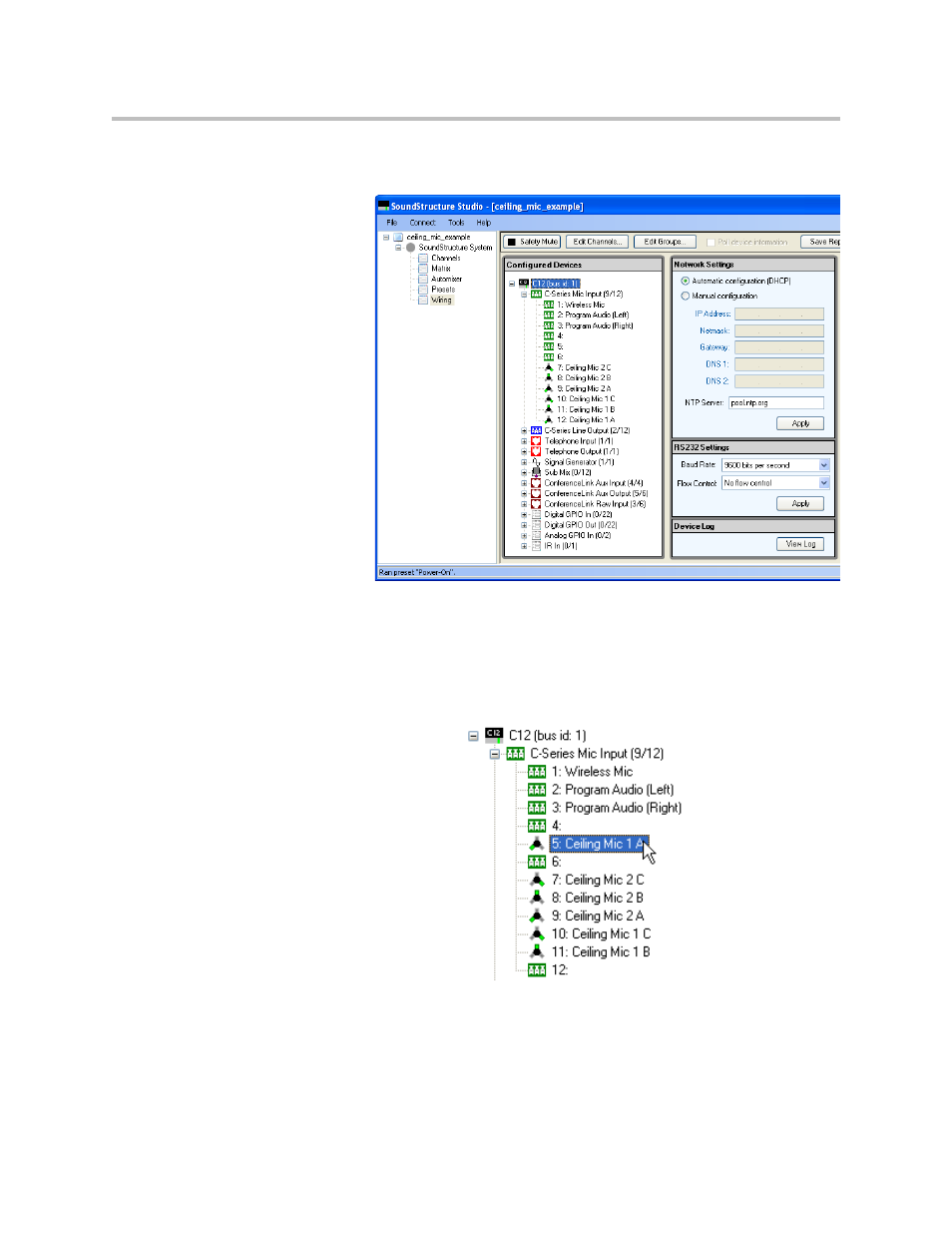
Task: Click the Gateway field
Action: 779,347
